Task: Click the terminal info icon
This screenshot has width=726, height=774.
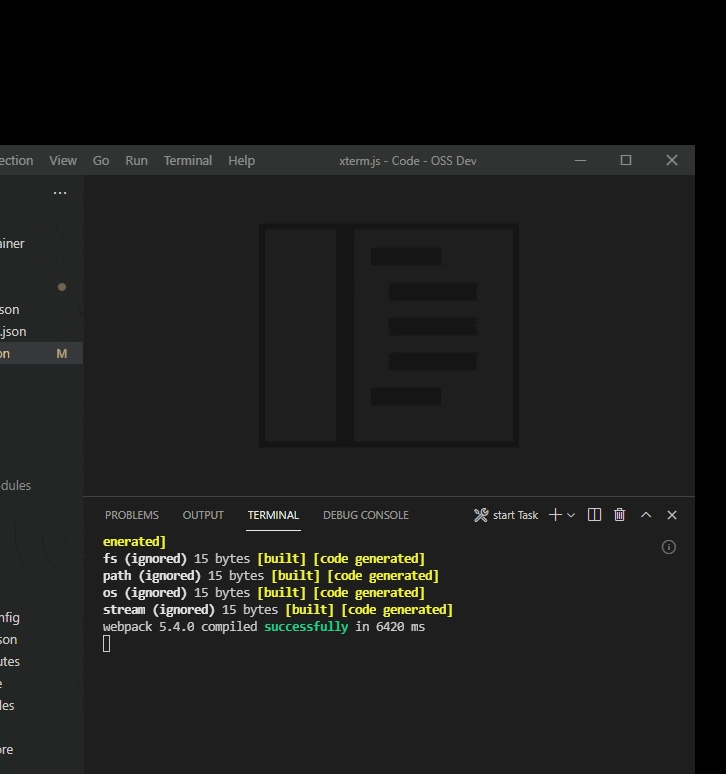Action: pyautogui.click(x=669, y=547)
